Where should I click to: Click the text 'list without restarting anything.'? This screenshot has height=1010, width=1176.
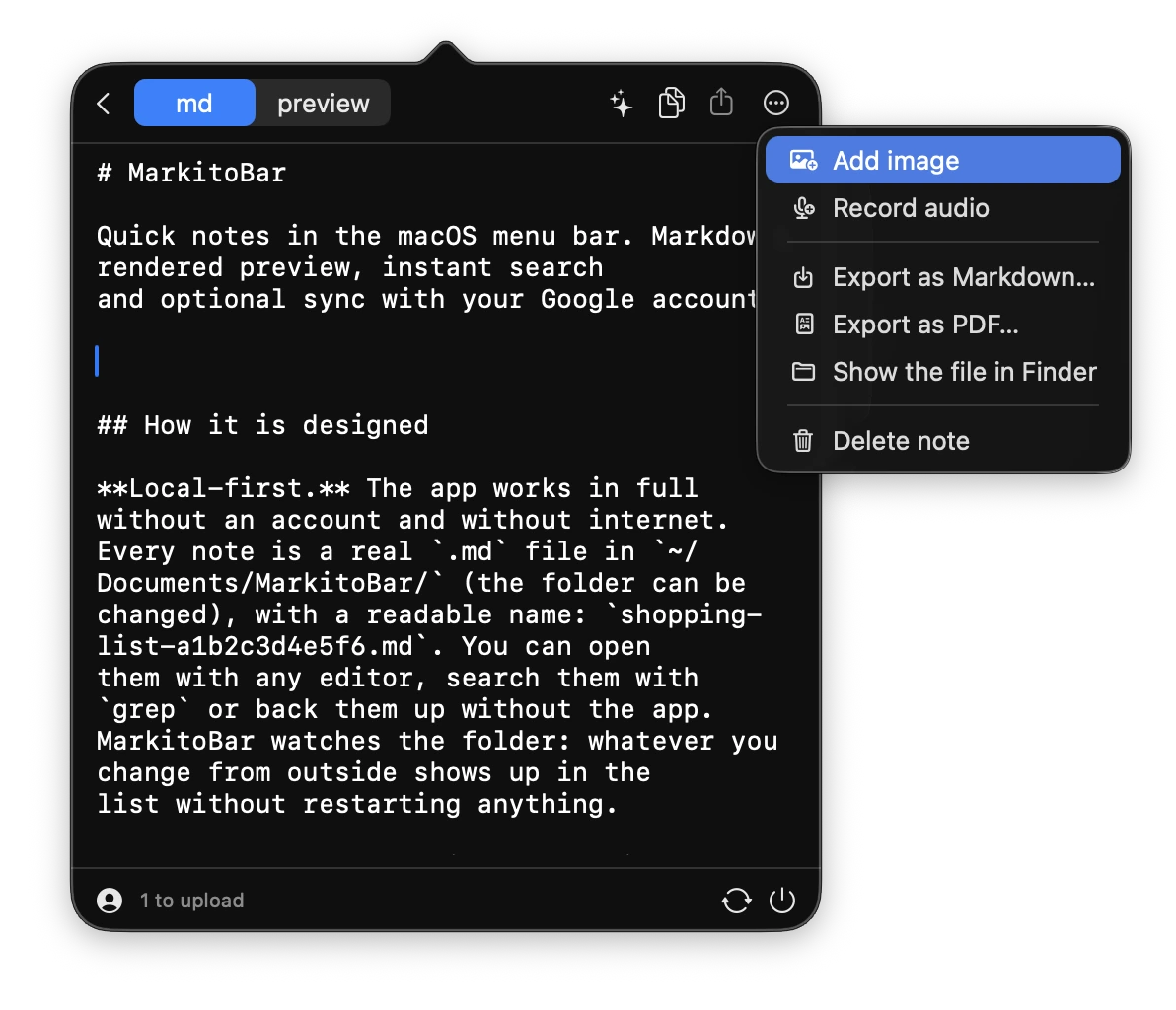[x=357, y=805]
